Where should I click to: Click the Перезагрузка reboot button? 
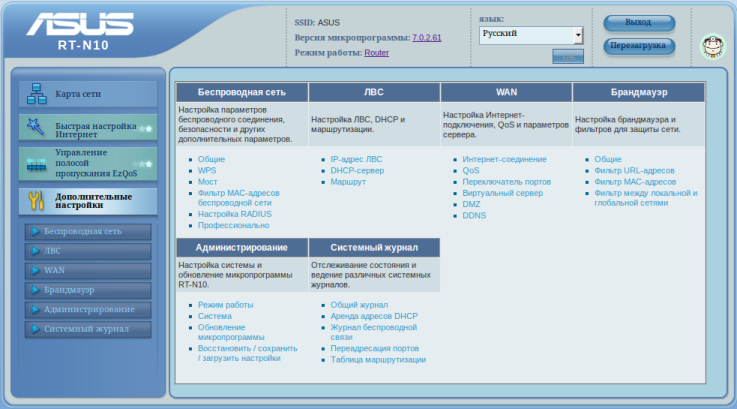639,46
